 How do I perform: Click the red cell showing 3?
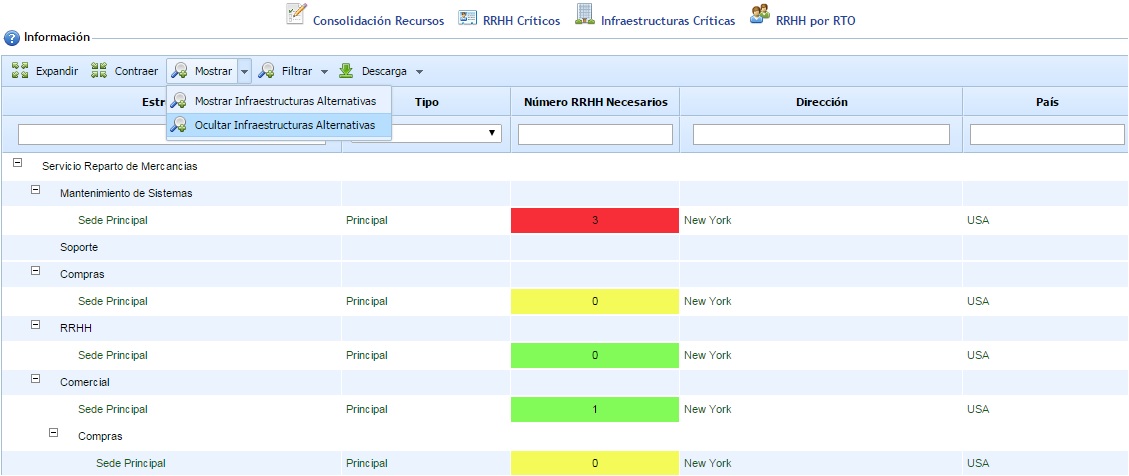pyautogui.click(x=595, y=220)
